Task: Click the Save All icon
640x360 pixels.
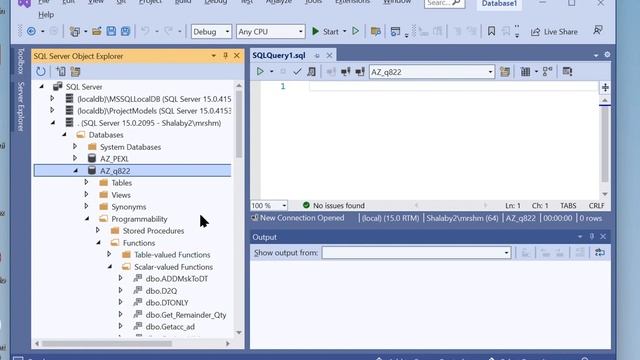Action: coord(125,31)
